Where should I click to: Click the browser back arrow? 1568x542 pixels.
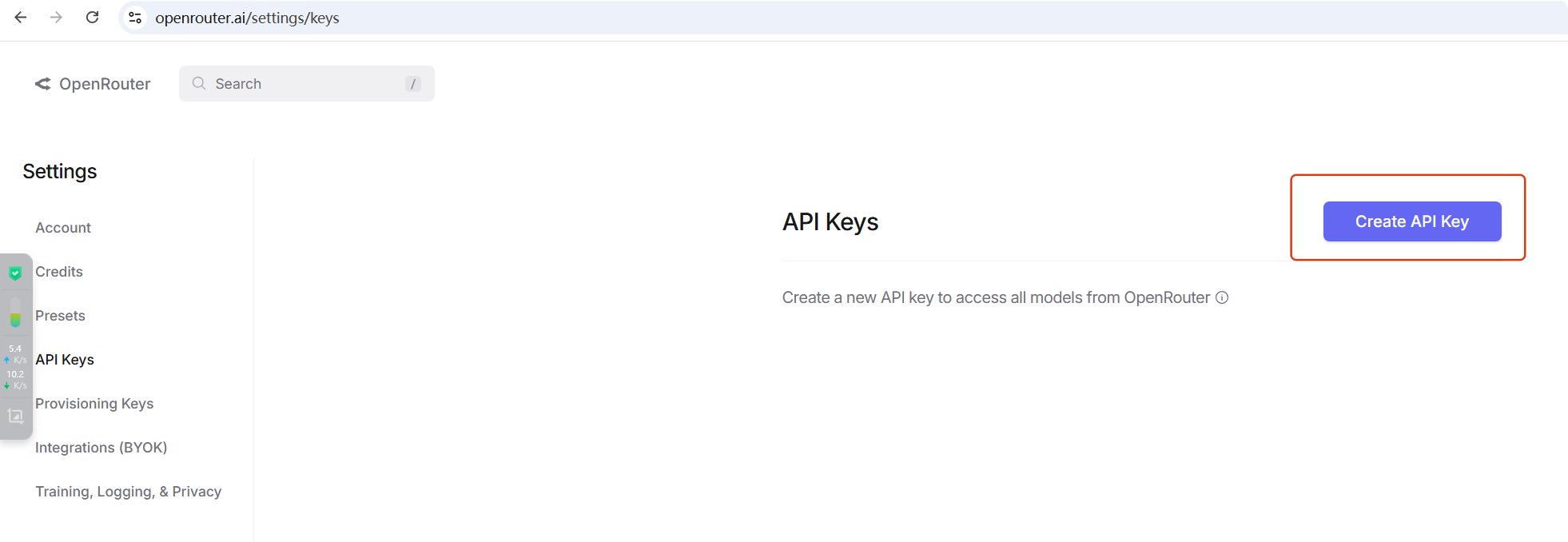coord(21,17)
